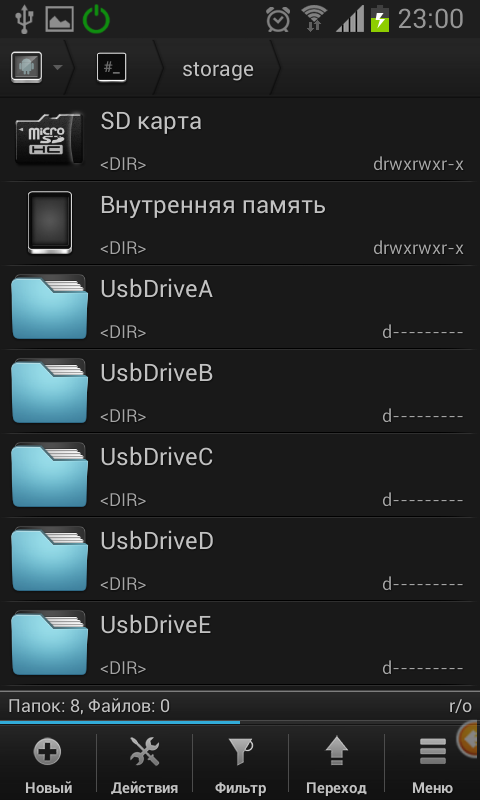The image size is (480, 800).
Task: Toggle the r/o mount status indicator
Action: (460, 706)
